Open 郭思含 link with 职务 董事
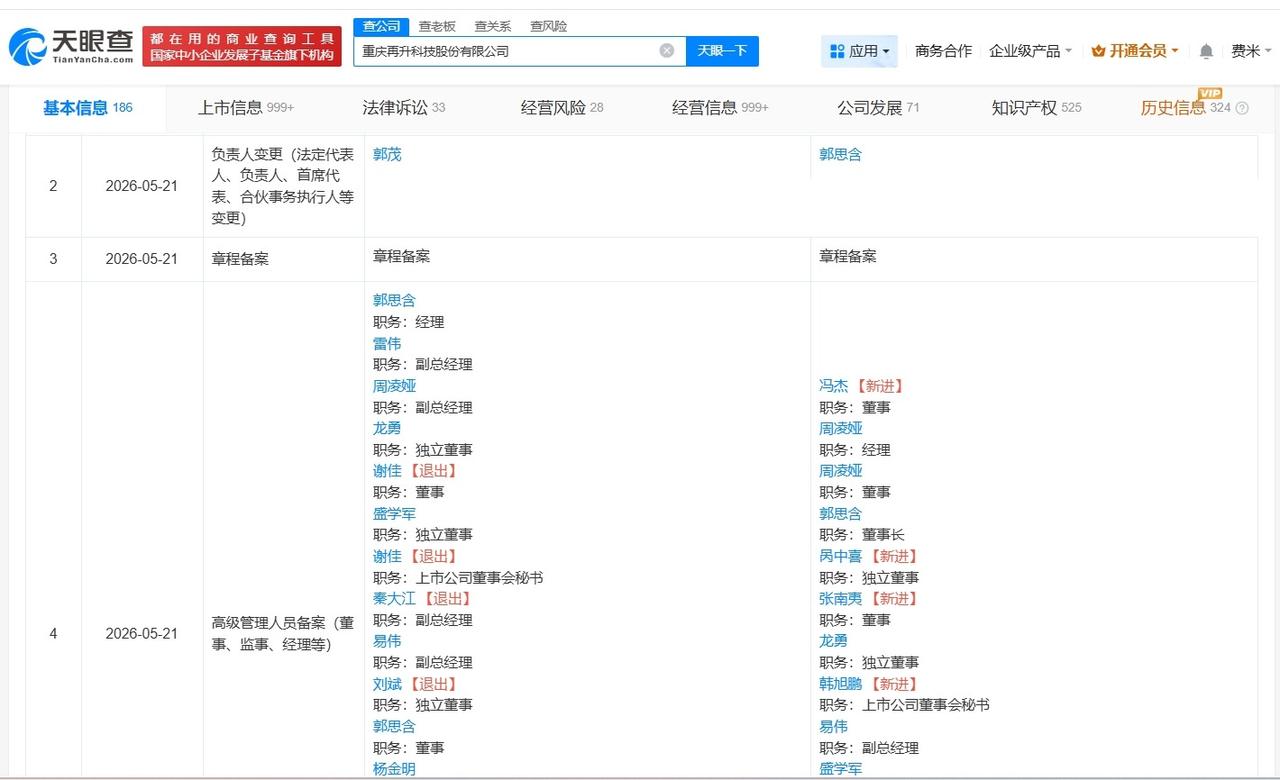This screenshot has height=780, width=1280. [x=394, y=727]
